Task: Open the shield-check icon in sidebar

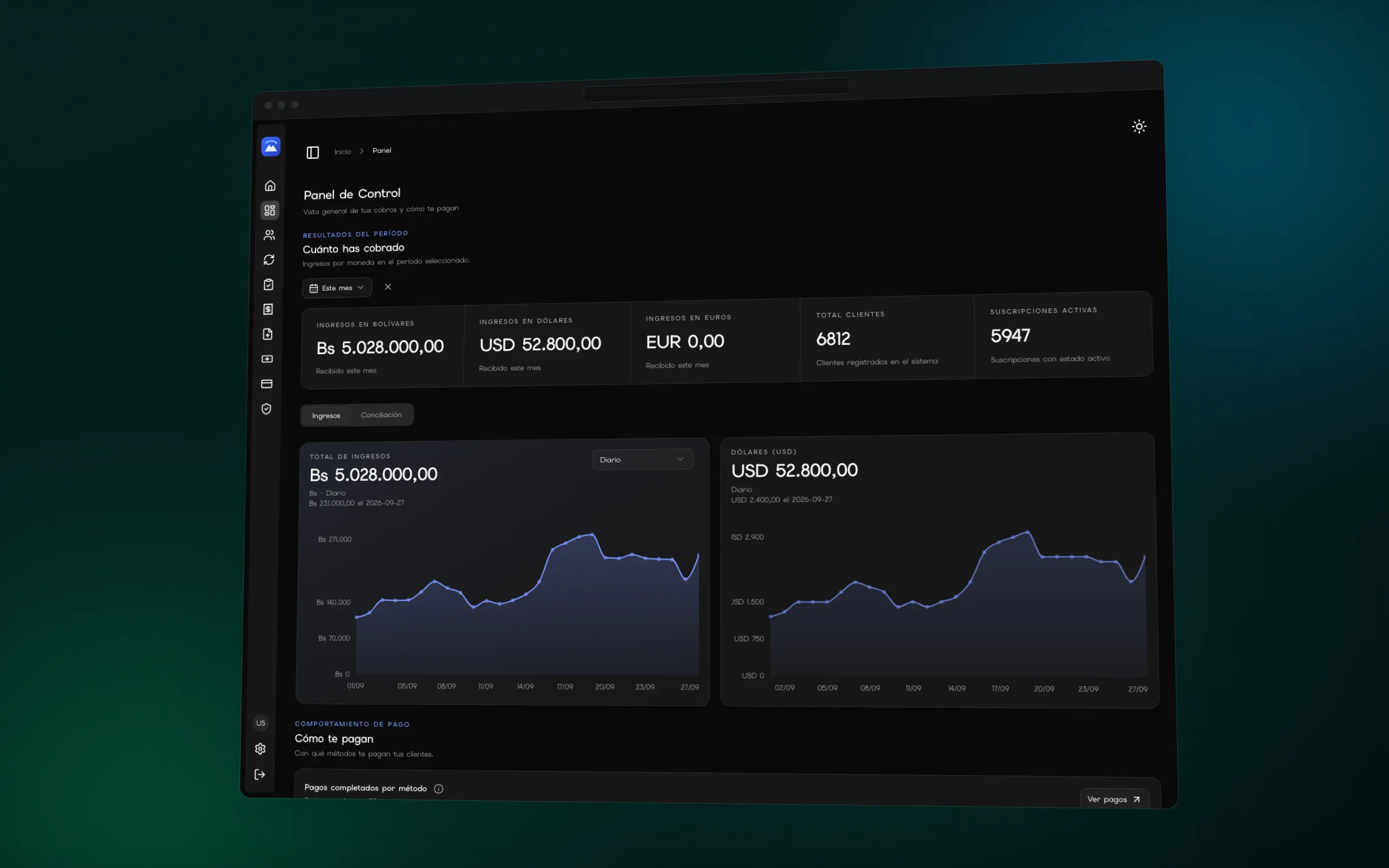Action: click(267, 409)
